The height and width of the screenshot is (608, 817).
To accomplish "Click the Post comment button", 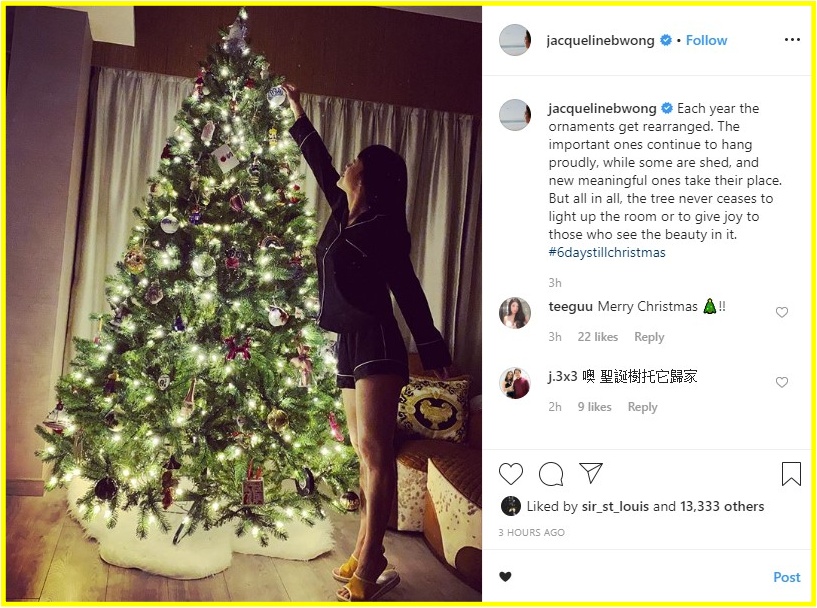I will pyautogui.click(x=787, y=577).
